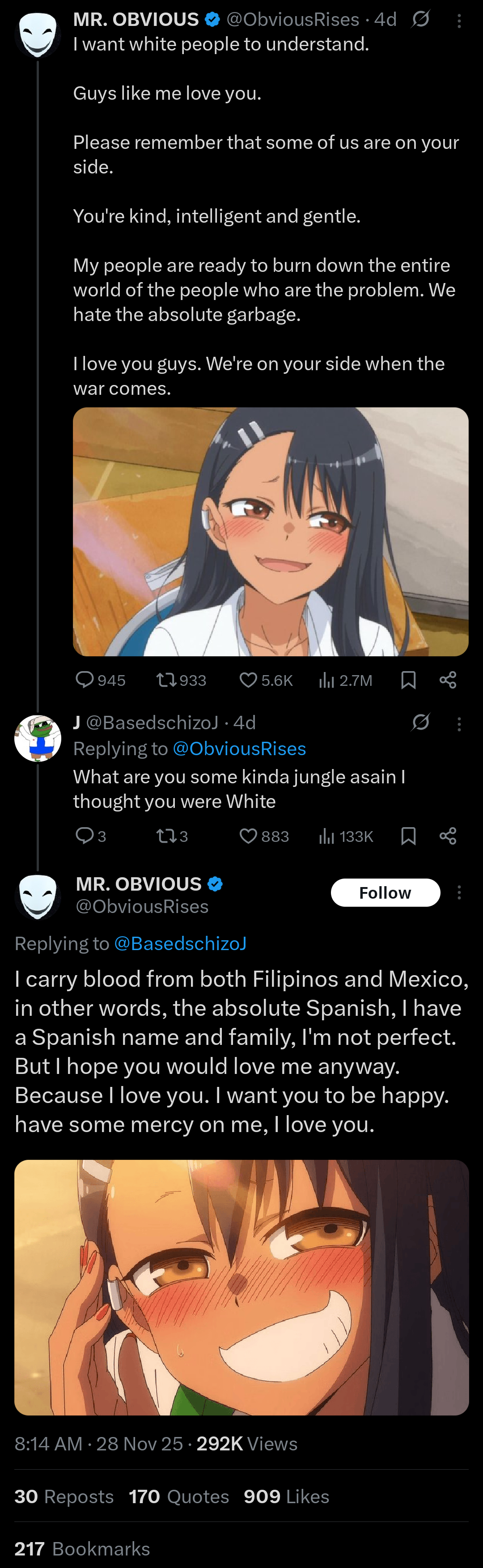Open the @BasedschizoJ mention link
483x1568 pixels.
[180, 943]
